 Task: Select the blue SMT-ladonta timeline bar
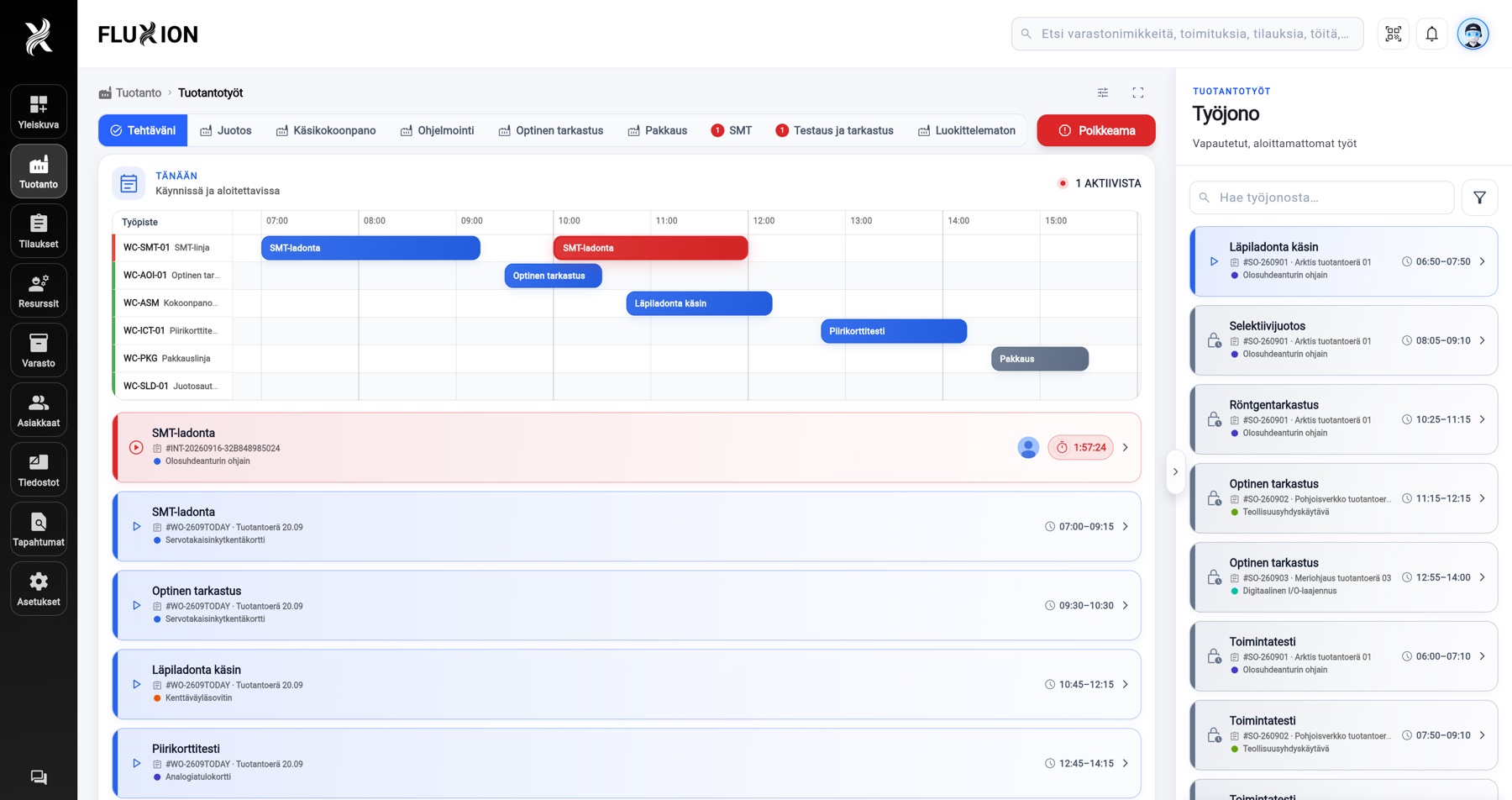click(x=370, y=248)
